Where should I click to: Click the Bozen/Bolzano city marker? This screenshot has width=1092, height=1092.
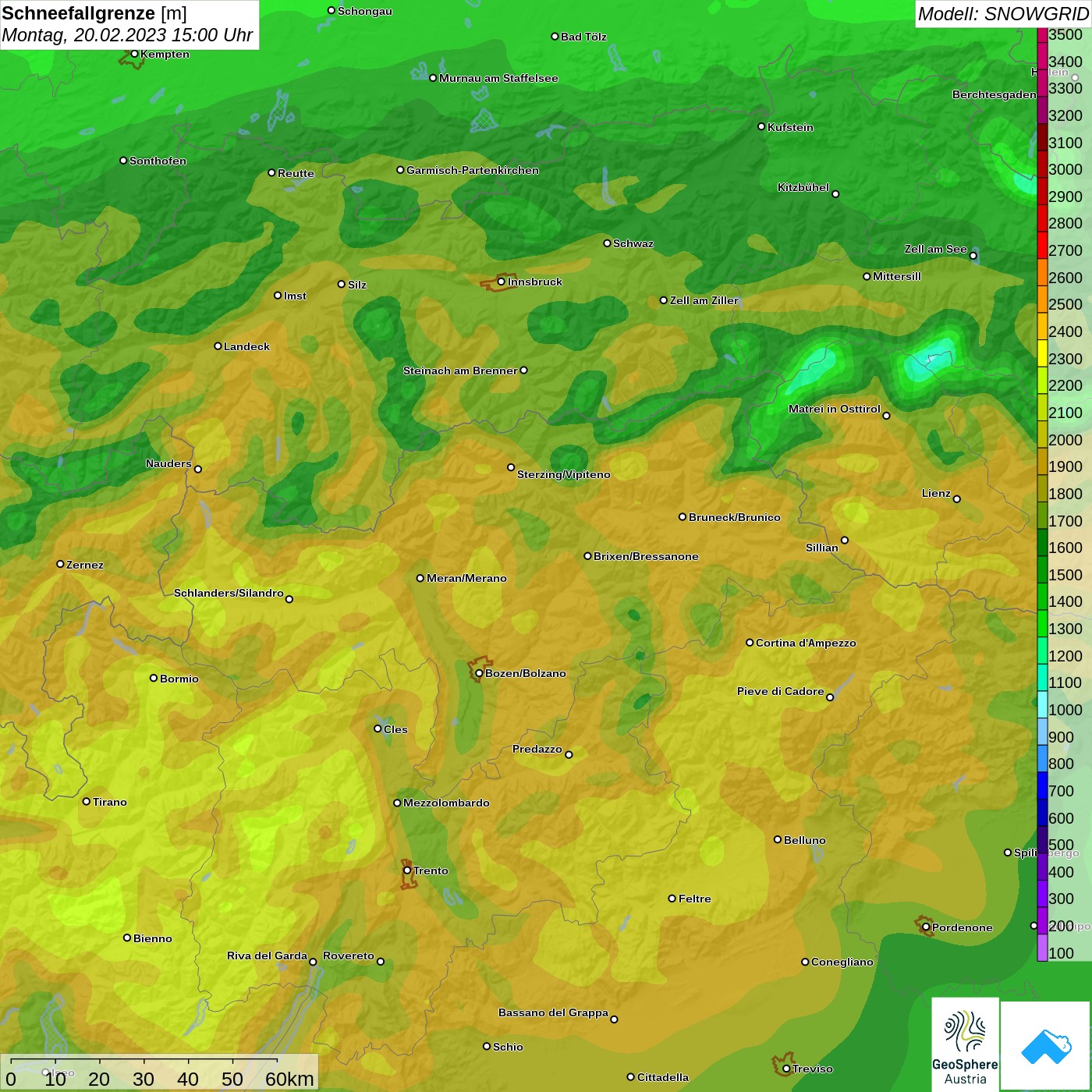479,673
